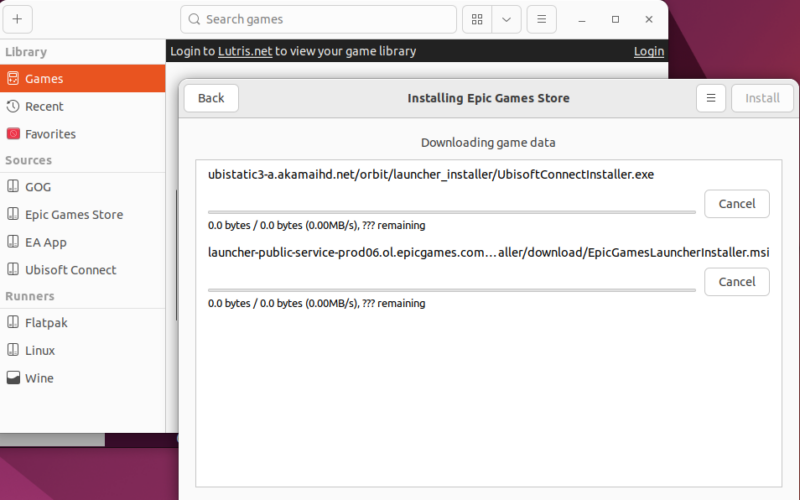Click "Downloading game data" heading

(488, 142)
